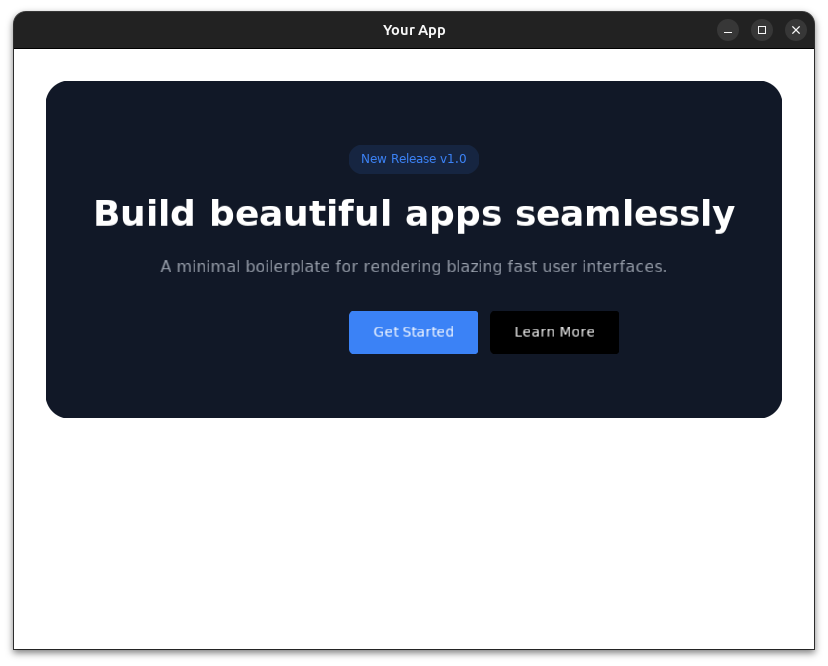Viewport: 828px width, 666px height.
Task: Close the Your App window
Action: [x=796, y=30]
